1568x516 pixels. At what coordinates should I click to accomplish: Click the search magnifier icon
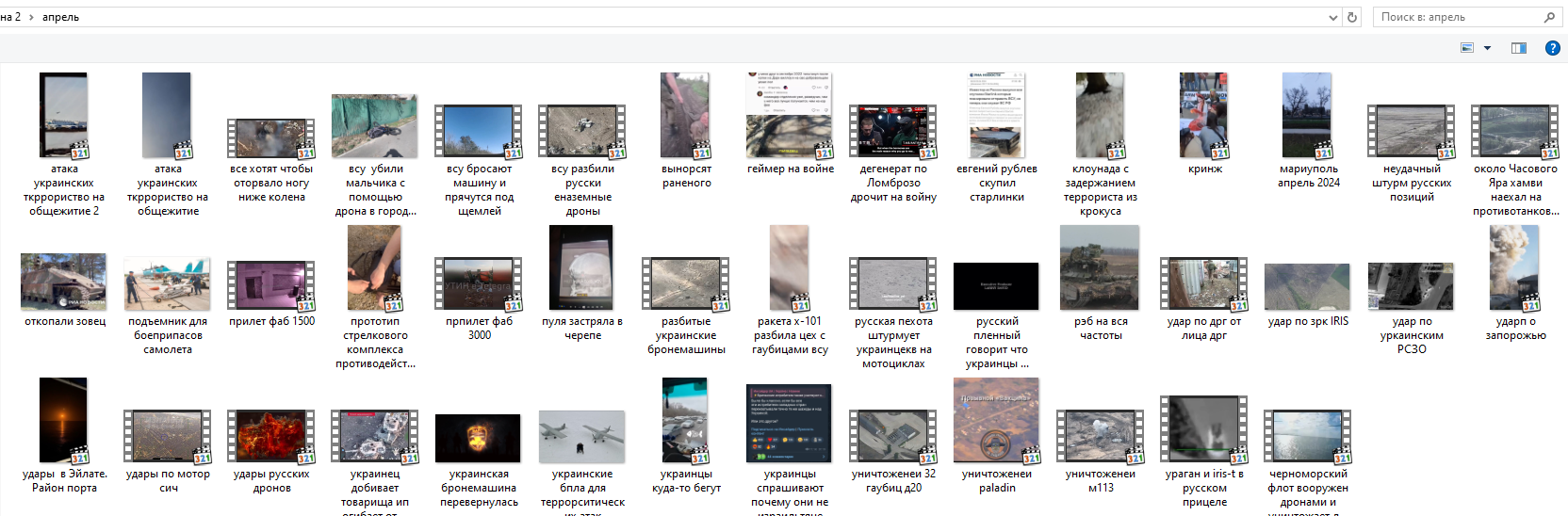pos(1549,17)
